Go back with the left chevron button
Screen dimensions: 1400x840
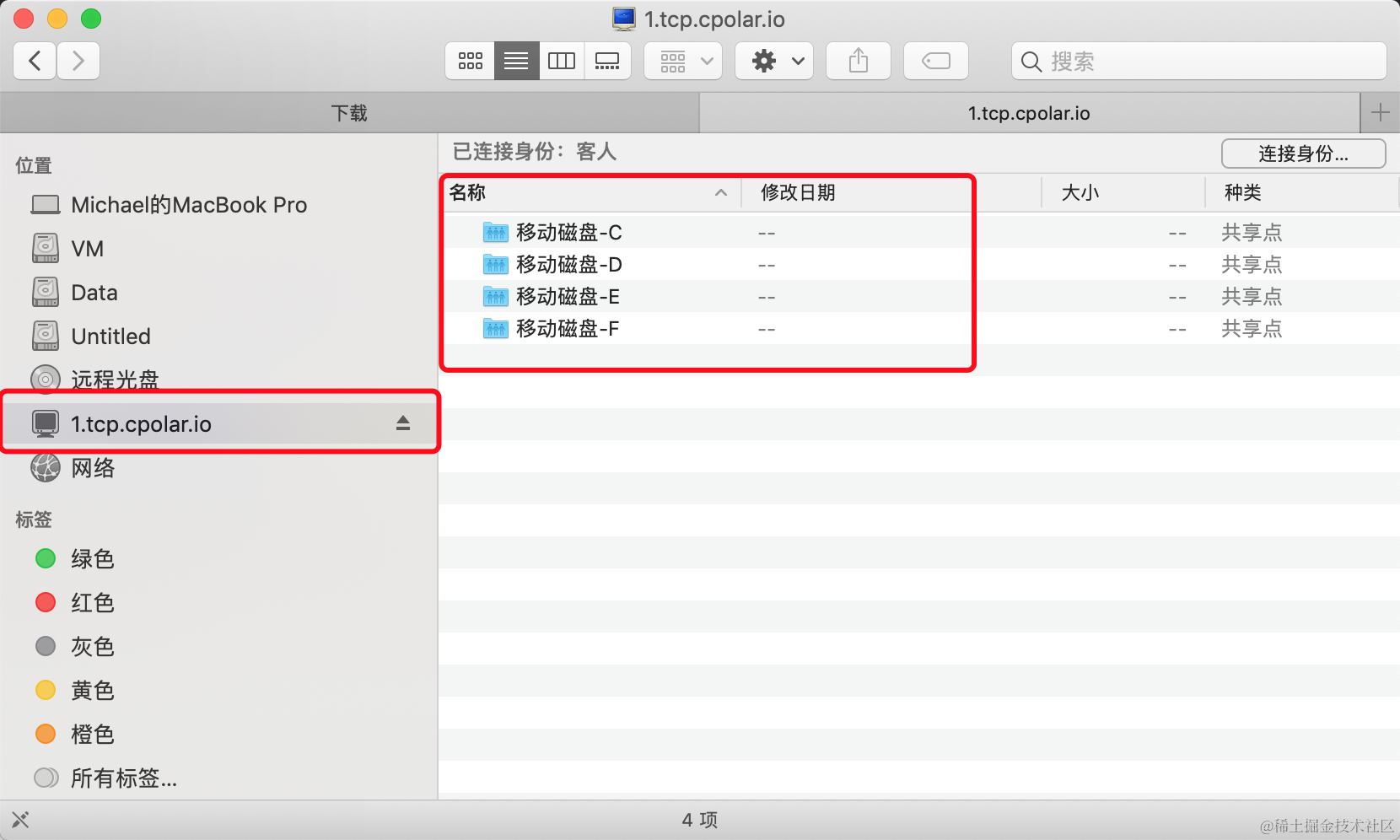35,61
